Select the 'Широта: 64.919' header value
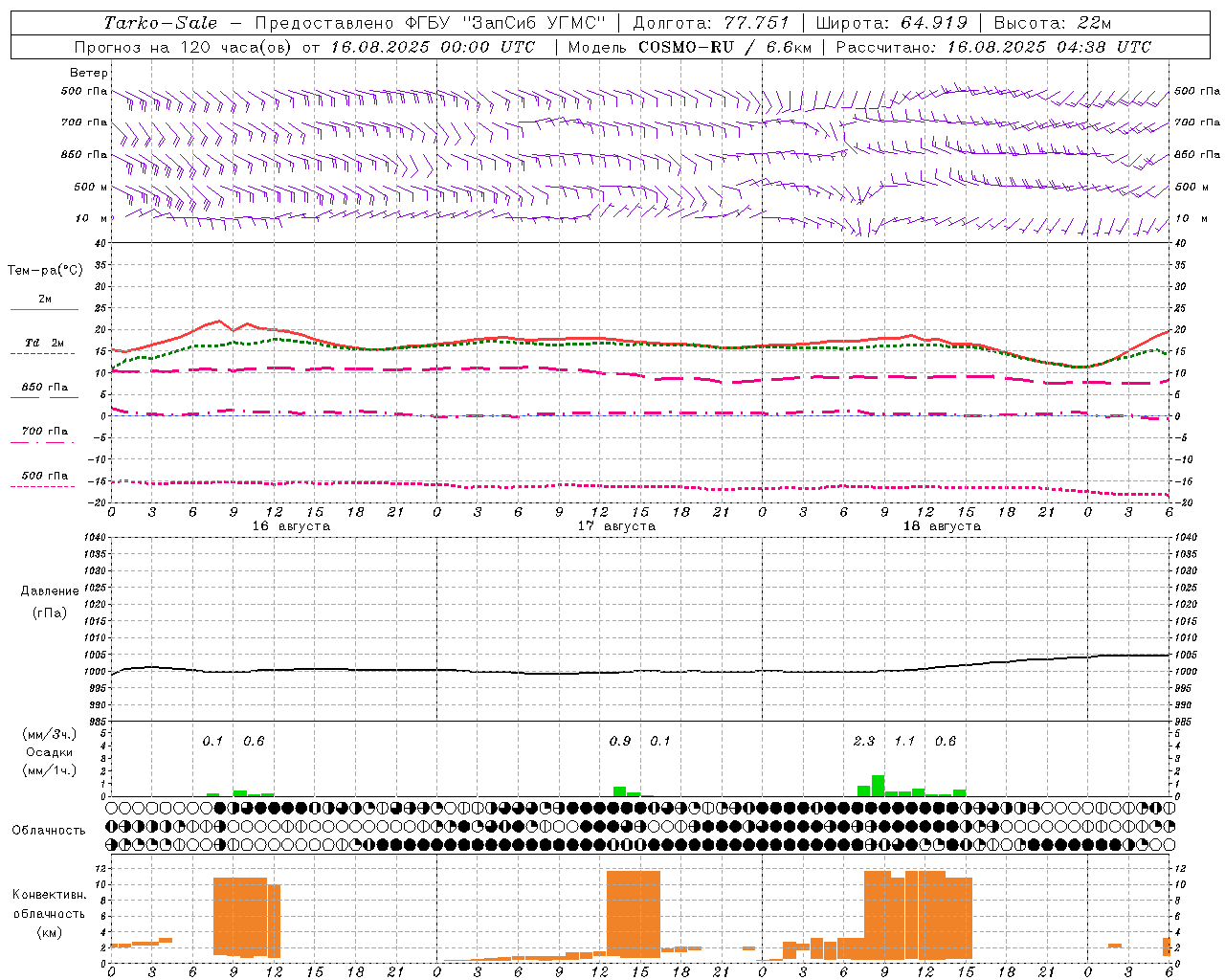The image size is (1225, 980). coord(892,23)
